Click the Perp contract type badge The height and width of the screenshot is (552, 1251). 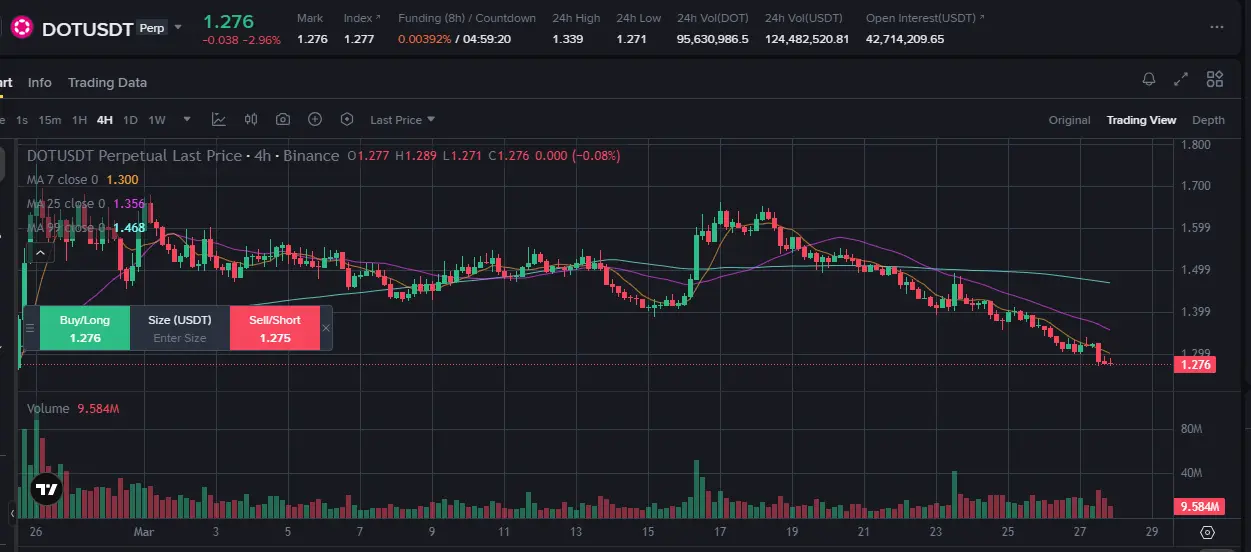pyautogui.click(x=152, y=29)
